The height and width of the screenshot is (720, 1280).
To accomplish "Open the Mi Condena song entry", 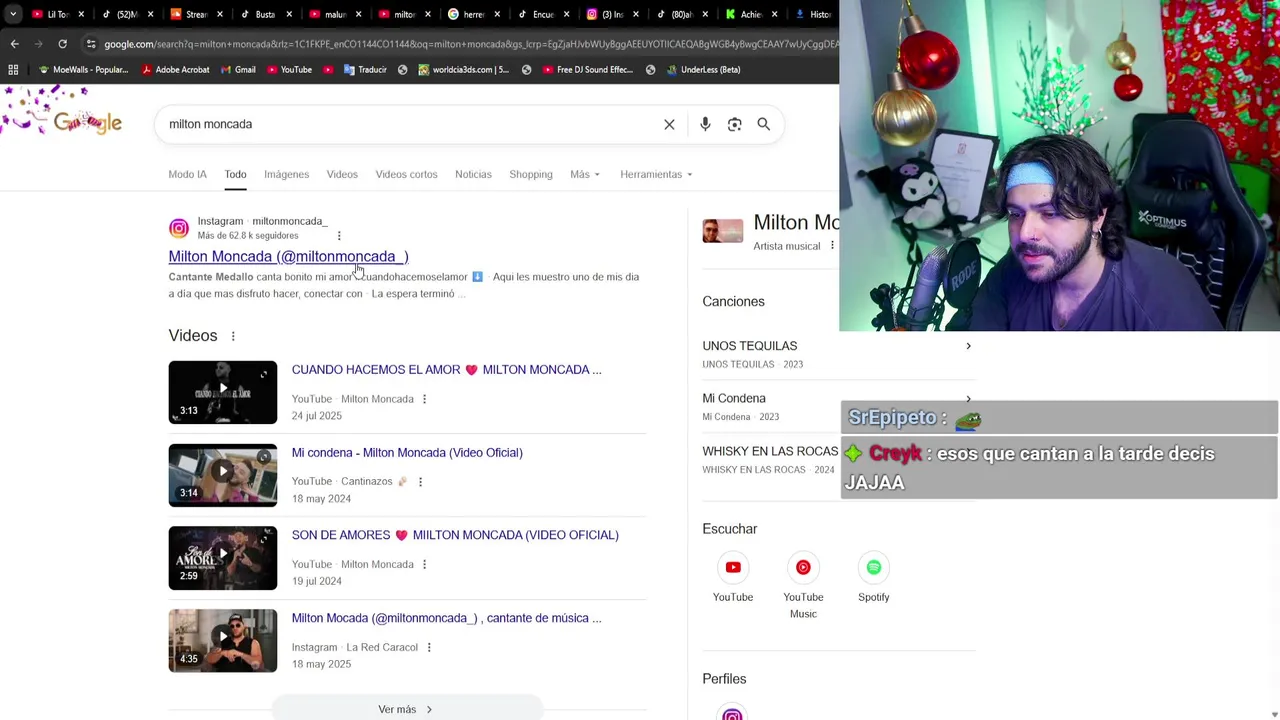I will tap(837, 407).
